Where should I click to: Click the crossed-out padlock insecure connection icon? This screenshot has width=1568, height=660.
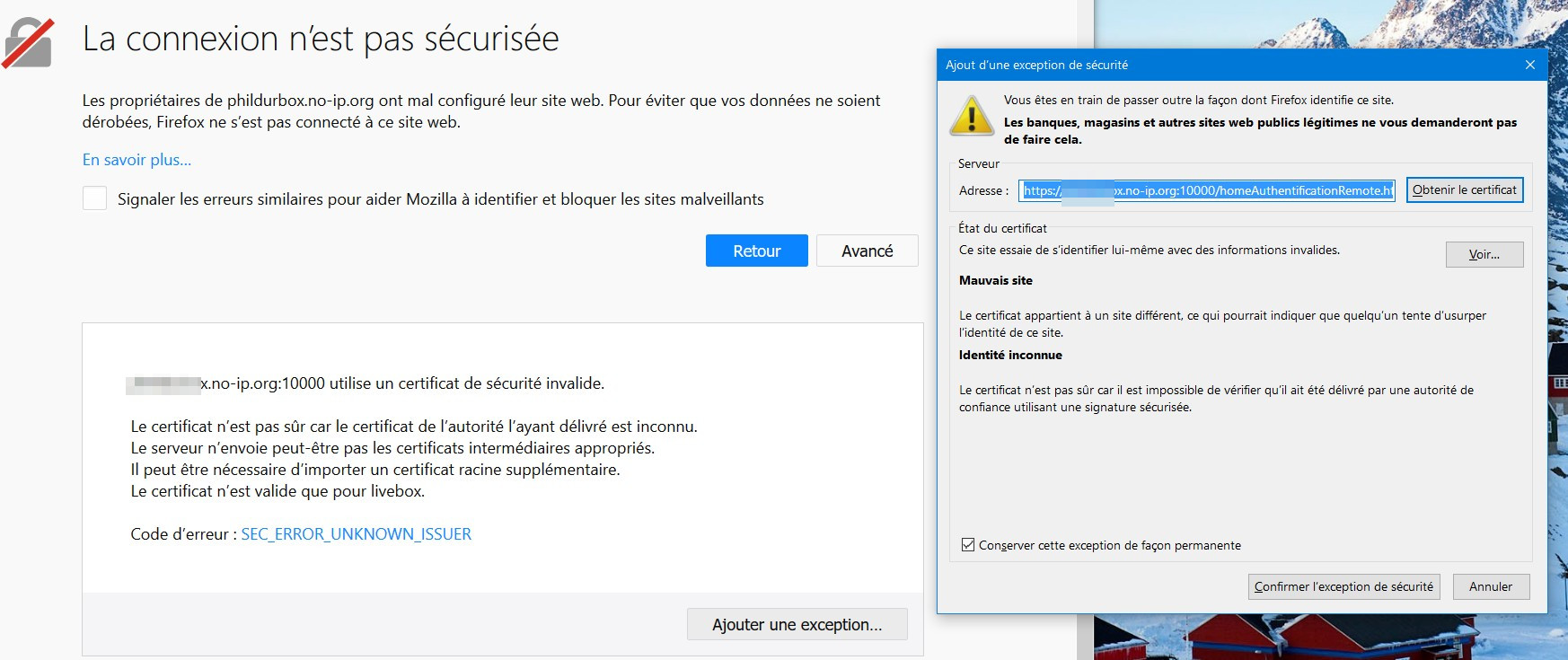[x=28, y=42]
